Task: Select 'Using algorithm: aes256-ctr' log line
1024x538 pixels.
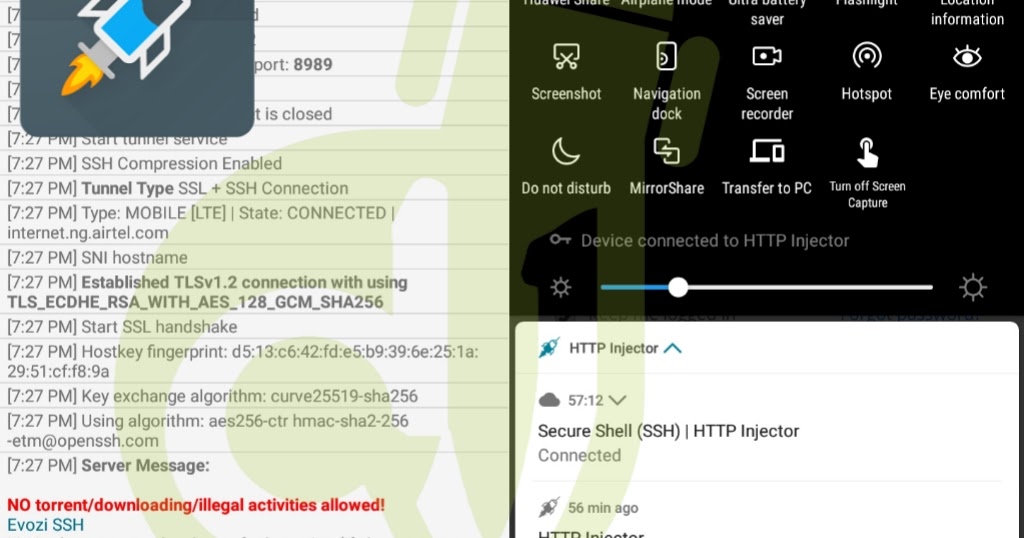Action: click(x=208, y=431)
